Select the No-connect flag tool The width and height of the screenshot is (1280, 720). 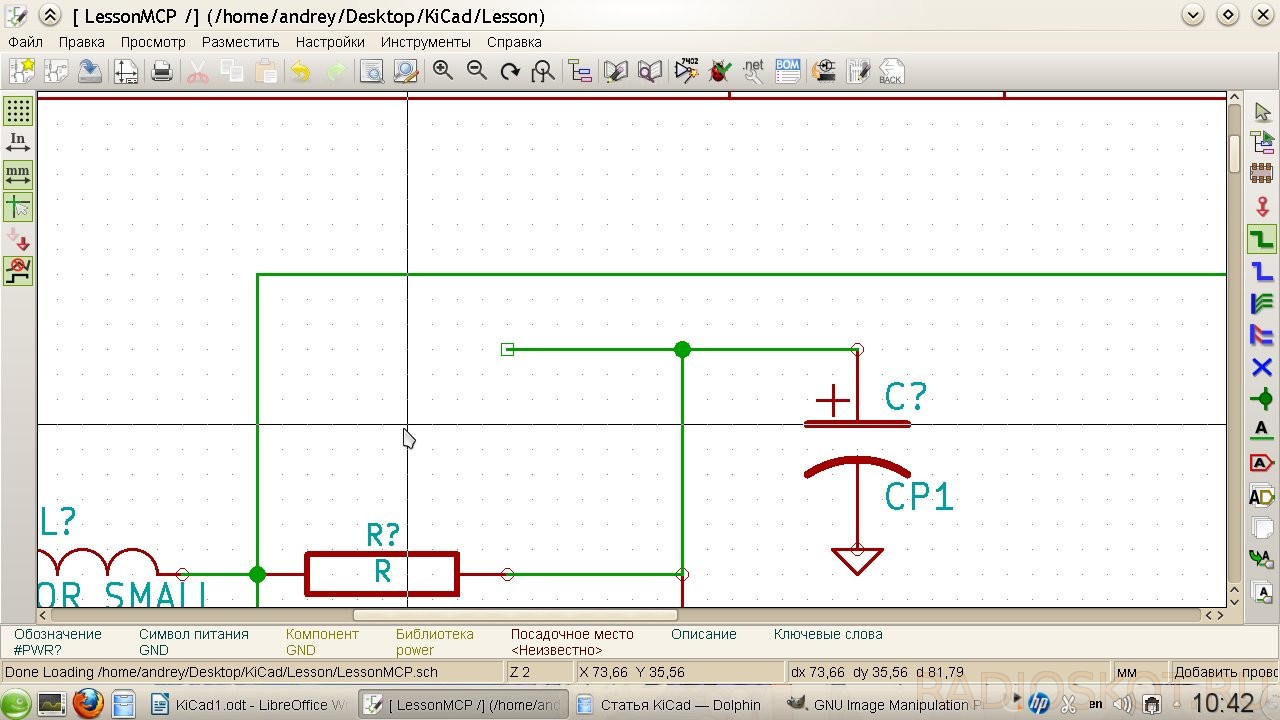1262,367
